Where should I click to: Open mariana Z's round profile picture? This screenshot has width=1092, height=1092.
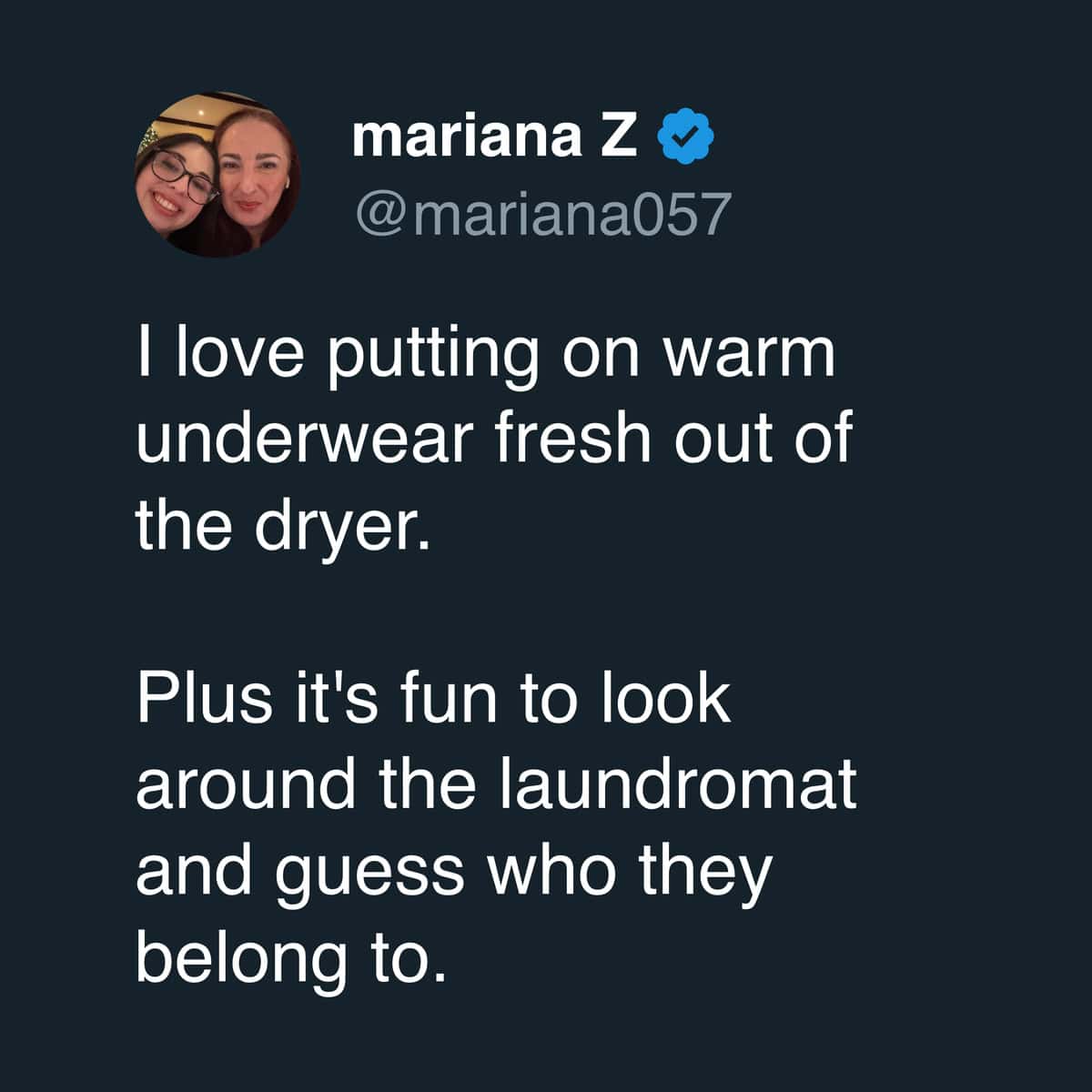(x=218, y=175)
